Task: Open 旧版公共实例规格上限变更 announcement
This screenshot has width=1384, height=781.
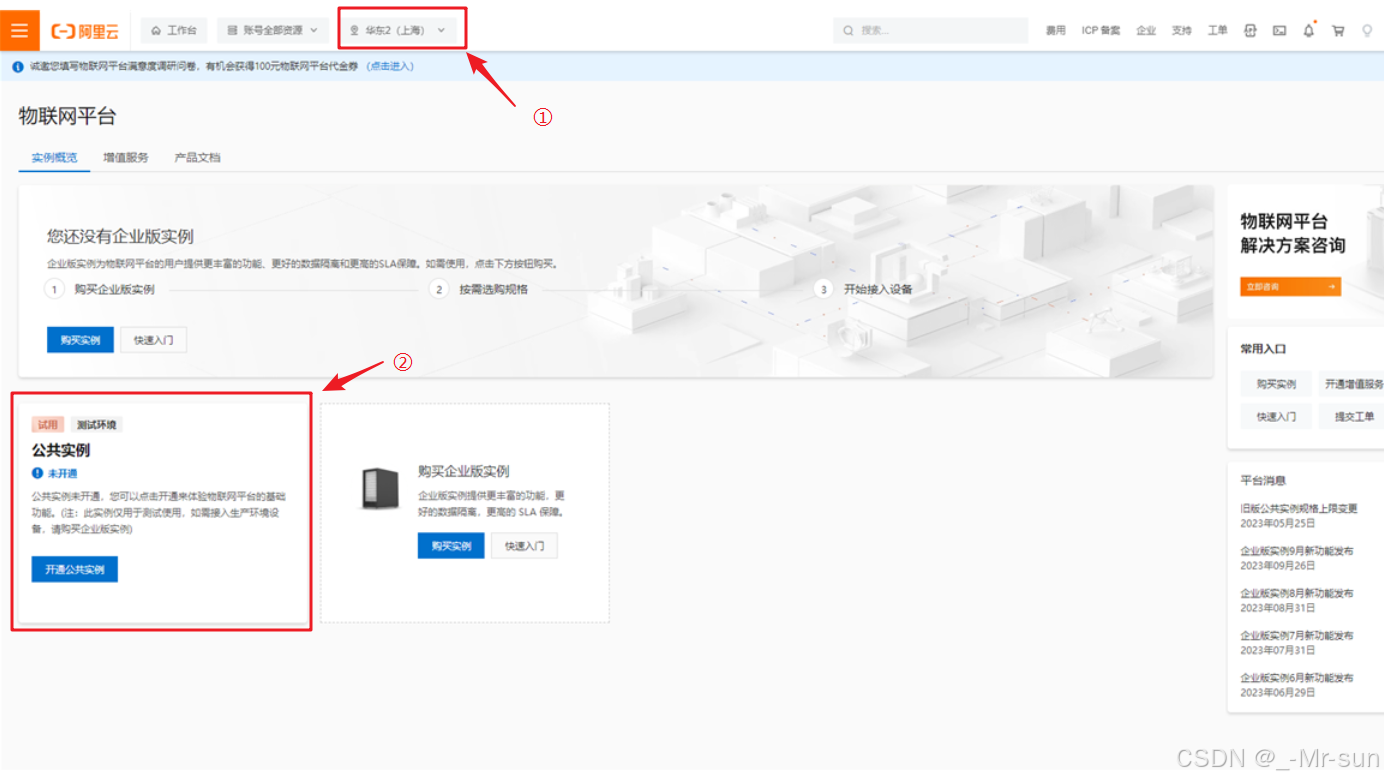Action: tap(1299, 509)
